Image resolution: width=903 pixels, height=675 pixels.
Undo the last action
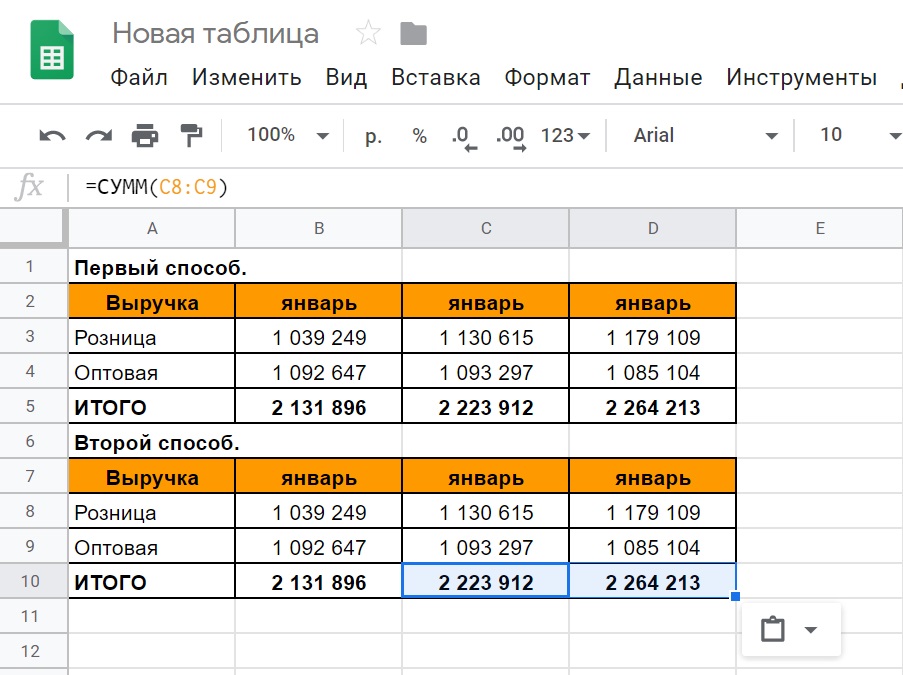pyautogui.click(x=52, y=136)
